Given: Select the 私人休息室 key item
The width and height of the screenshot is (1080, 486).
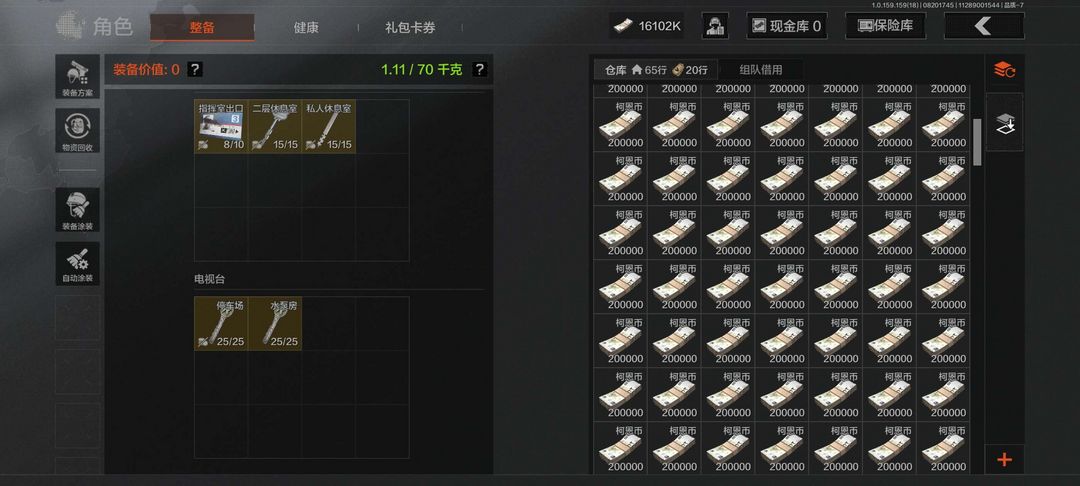Looking at the screenshot, I should click(x=329, y=127).
